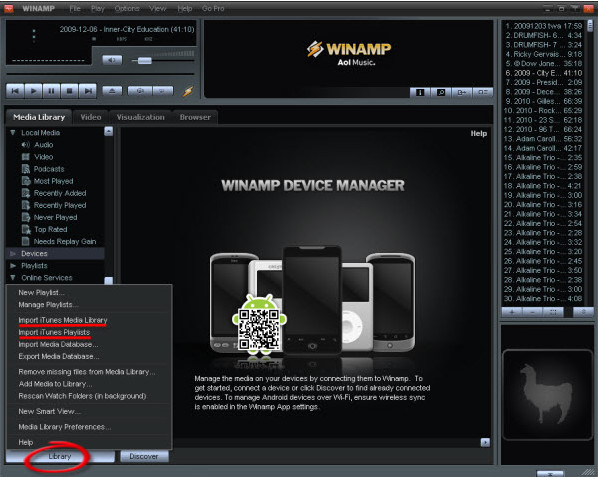598x477 pixels.
Task: Click the Library button at bottom
Action: pos(60,456)
